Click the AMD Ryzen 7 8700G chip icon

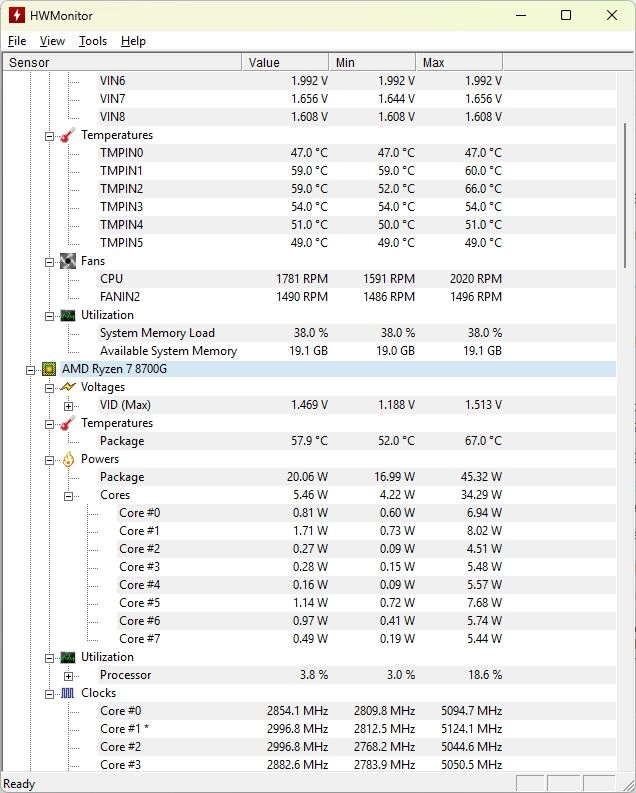(49, 369)
